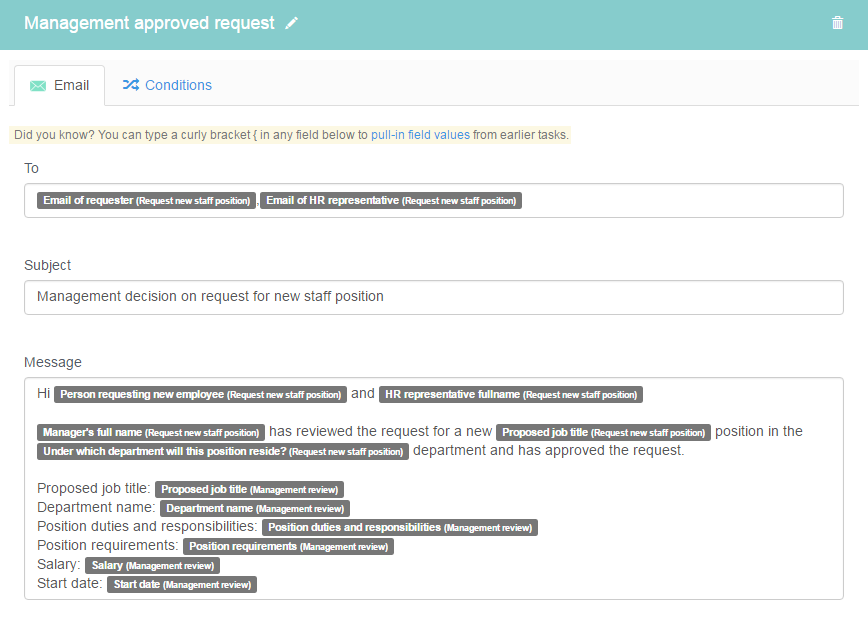Click the Department name Management review token
Screen dimensions: 868x629
coord(255,508)
